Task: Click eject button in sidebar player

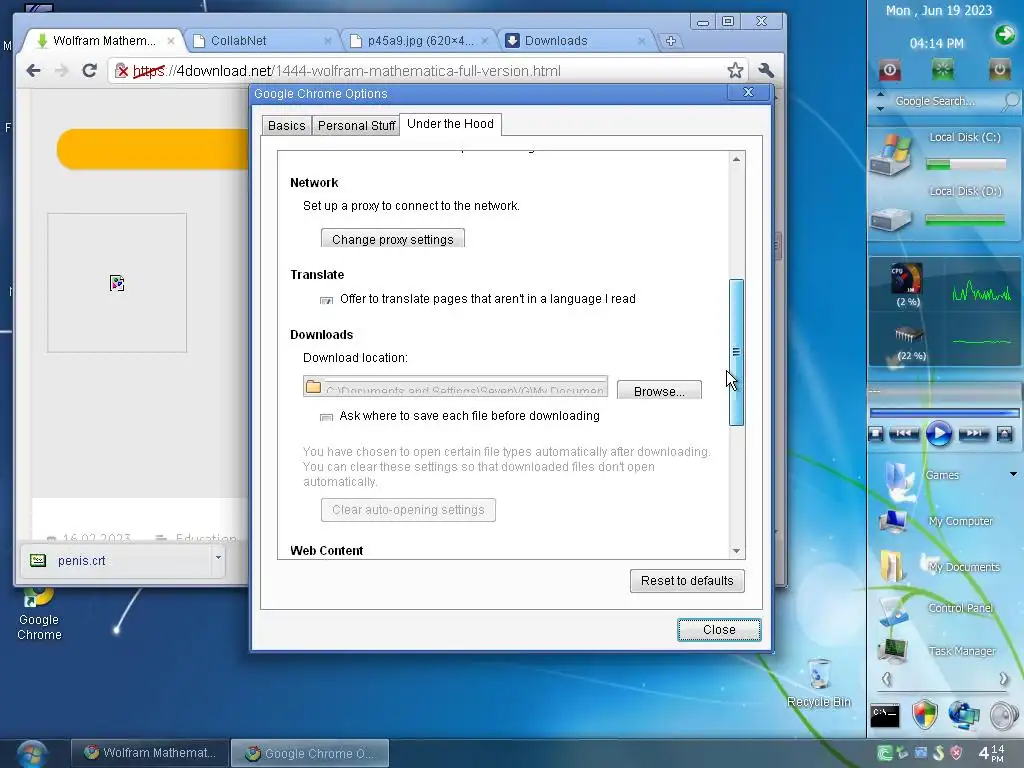Action: point(1004,433)
